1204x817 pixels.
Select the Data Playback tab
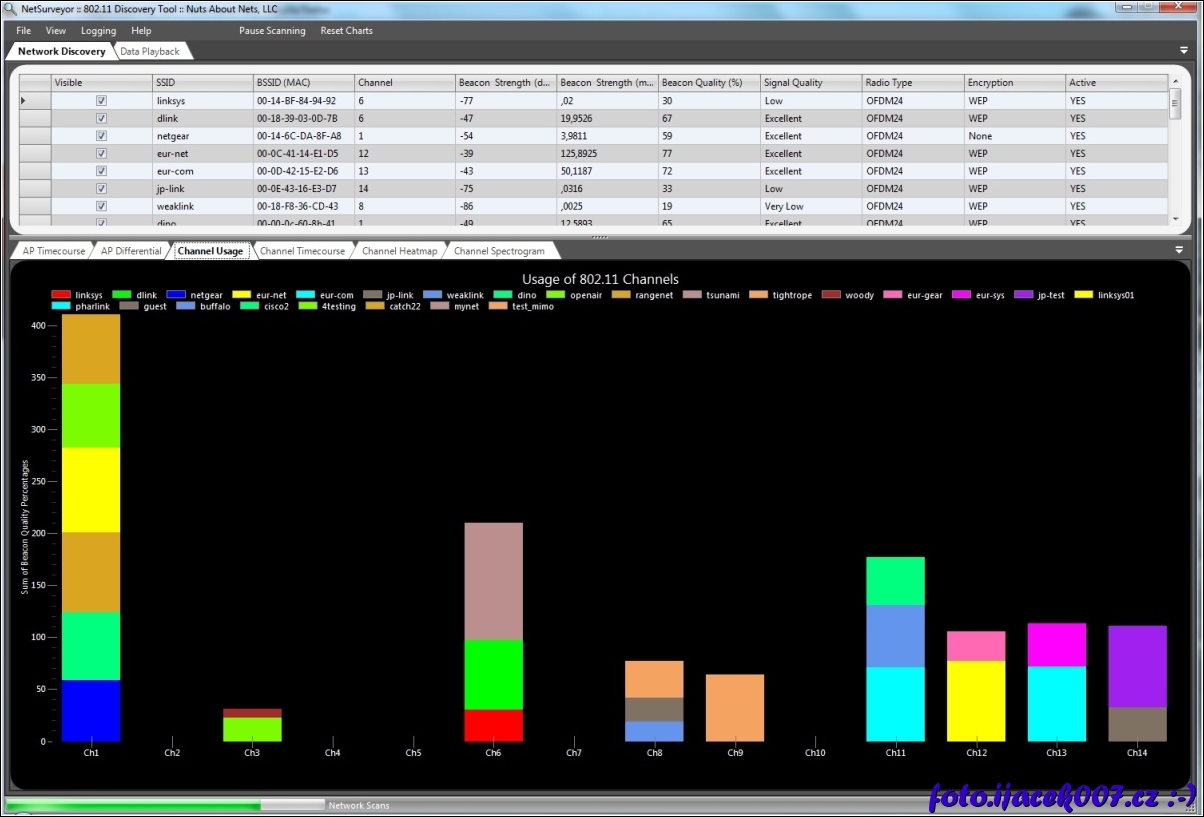click(150, 51)
